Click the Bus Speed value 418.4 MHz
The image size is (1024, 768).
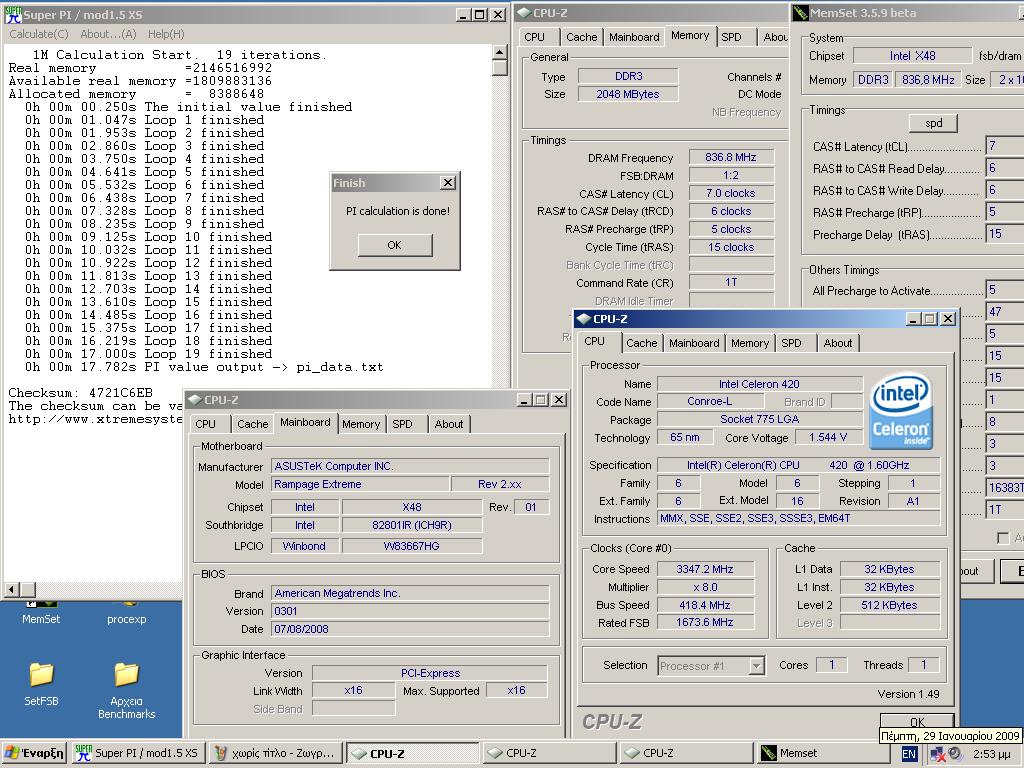pos(705,605)
